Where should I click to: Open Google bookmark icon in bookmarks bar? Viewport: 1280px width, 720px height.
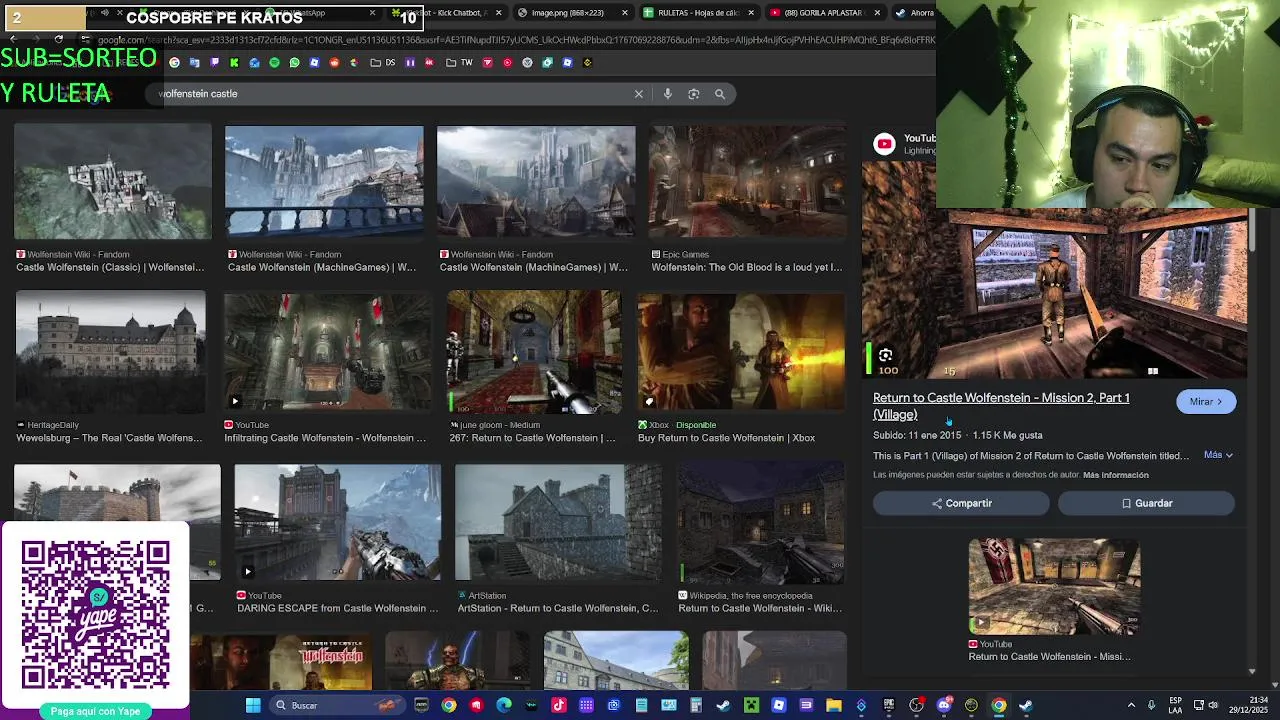(174, 62)
